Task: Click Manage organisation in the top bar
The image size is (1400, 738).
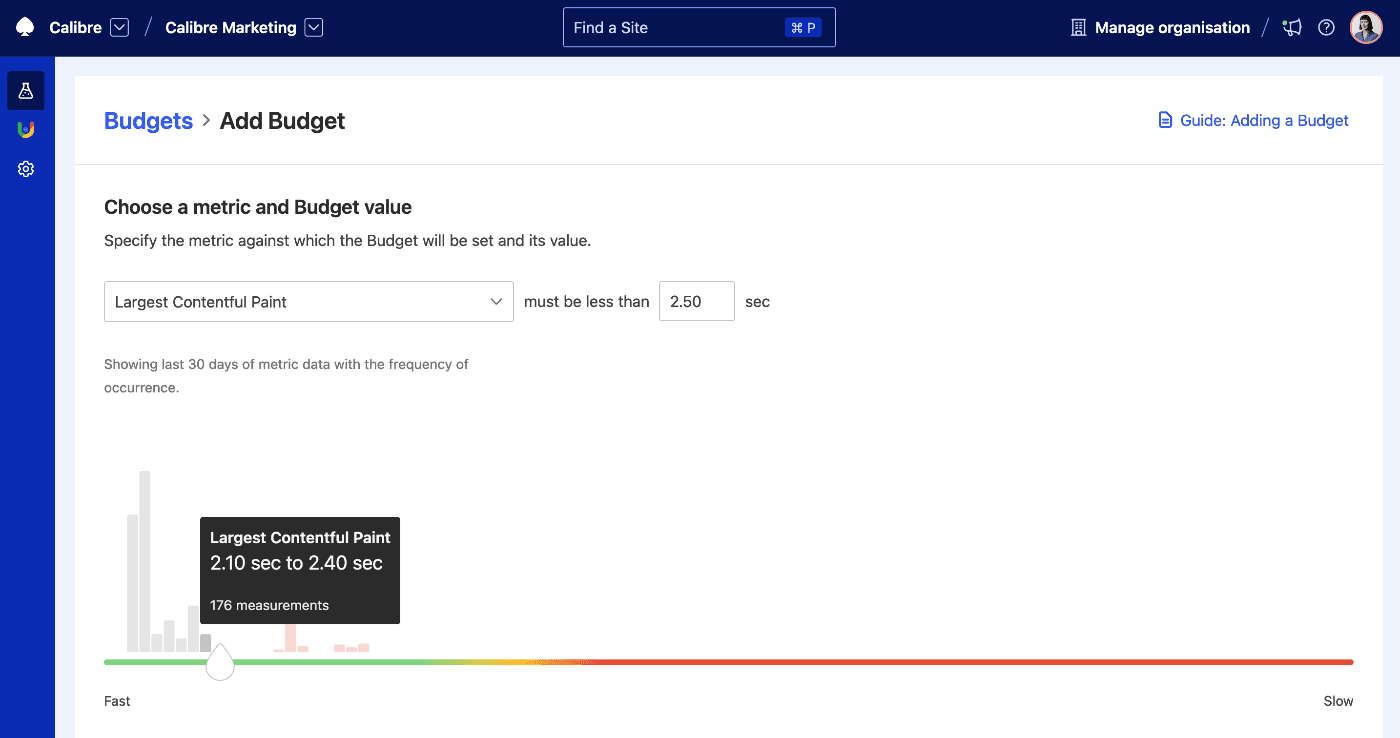Action: click(1170, 27)
